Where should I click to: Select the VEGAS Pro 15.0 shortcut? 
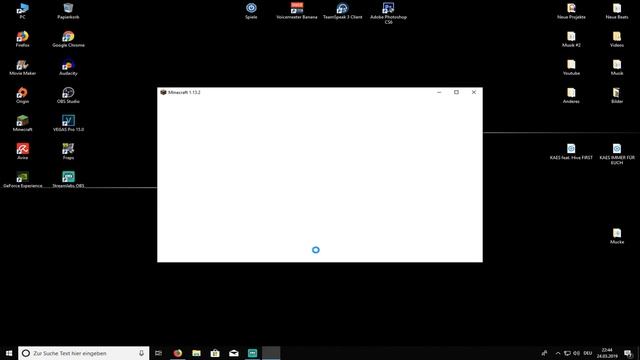(68, 124)
